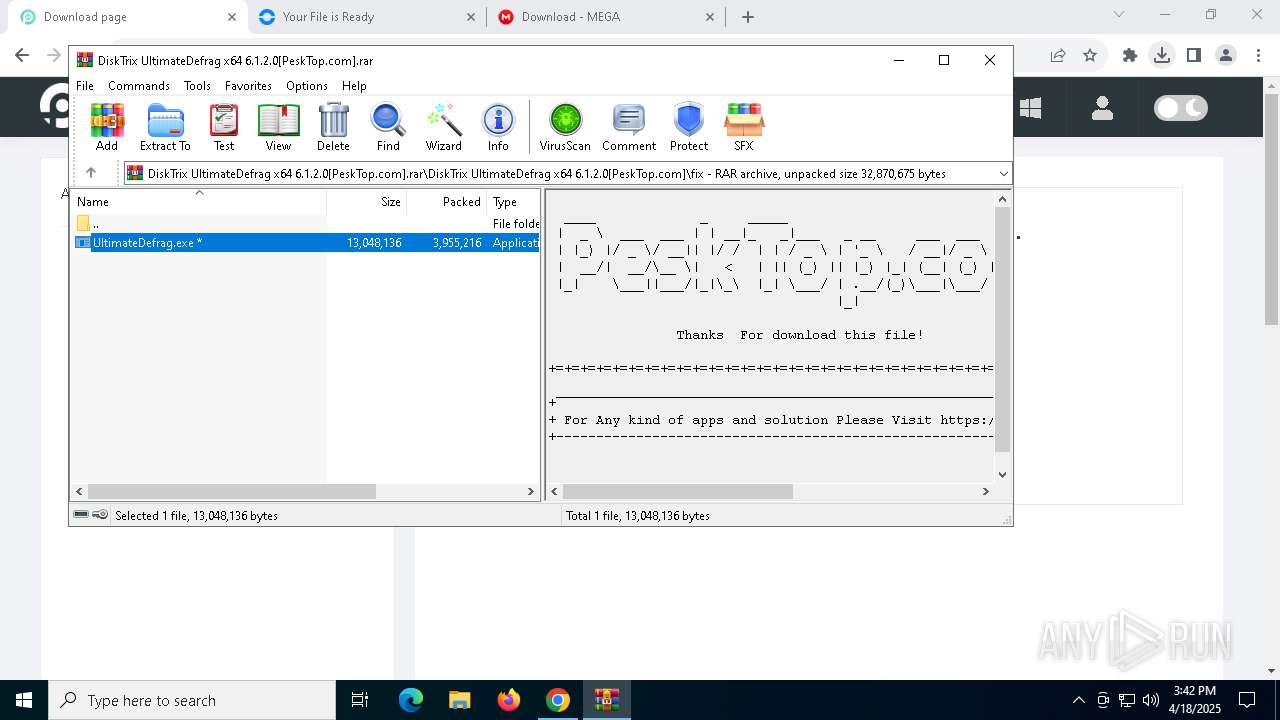
Task: Open File Explorer from taskbar
Action: pos(460,700)
